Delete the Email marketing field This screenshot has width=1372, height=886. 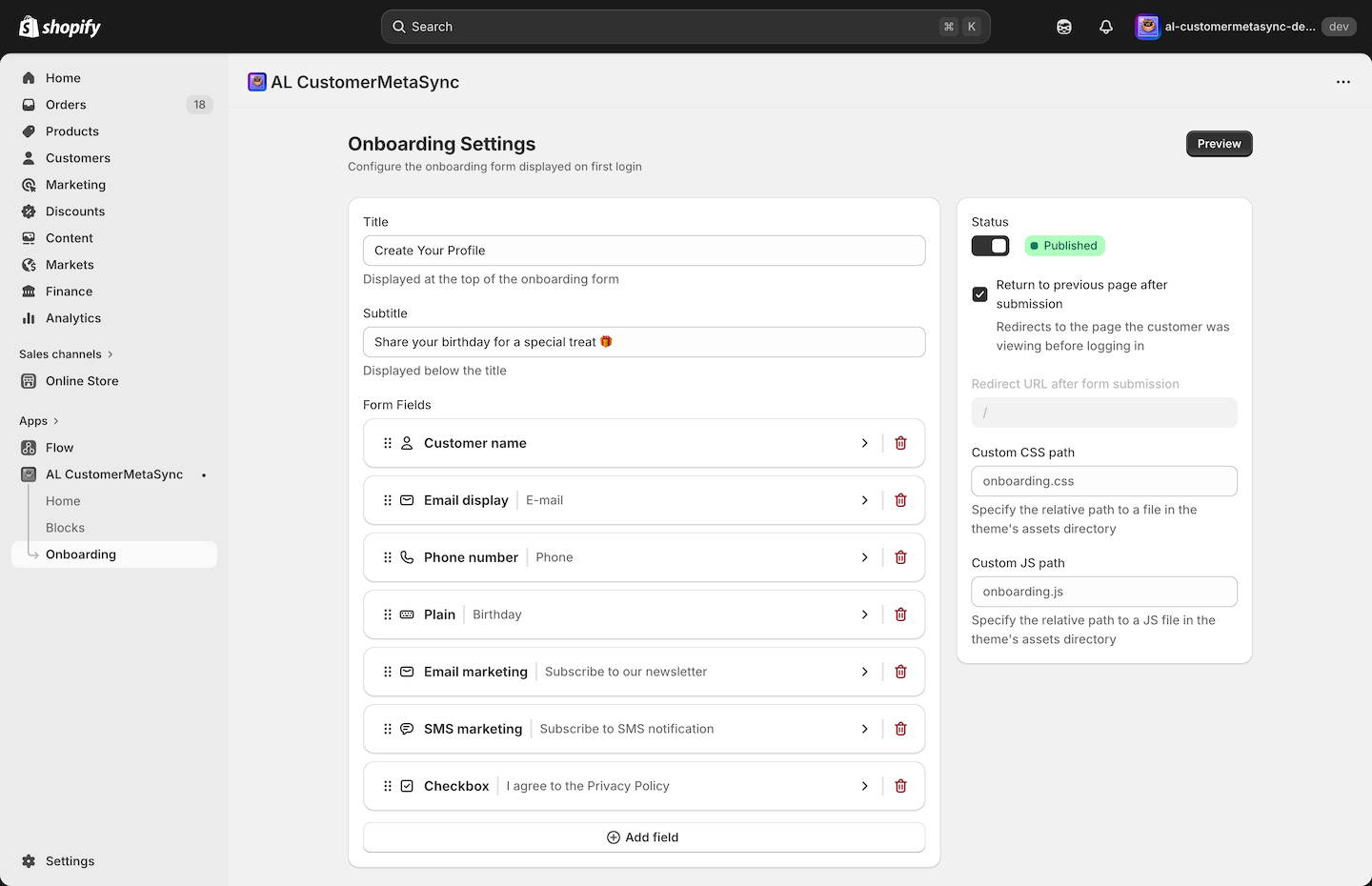900,672
